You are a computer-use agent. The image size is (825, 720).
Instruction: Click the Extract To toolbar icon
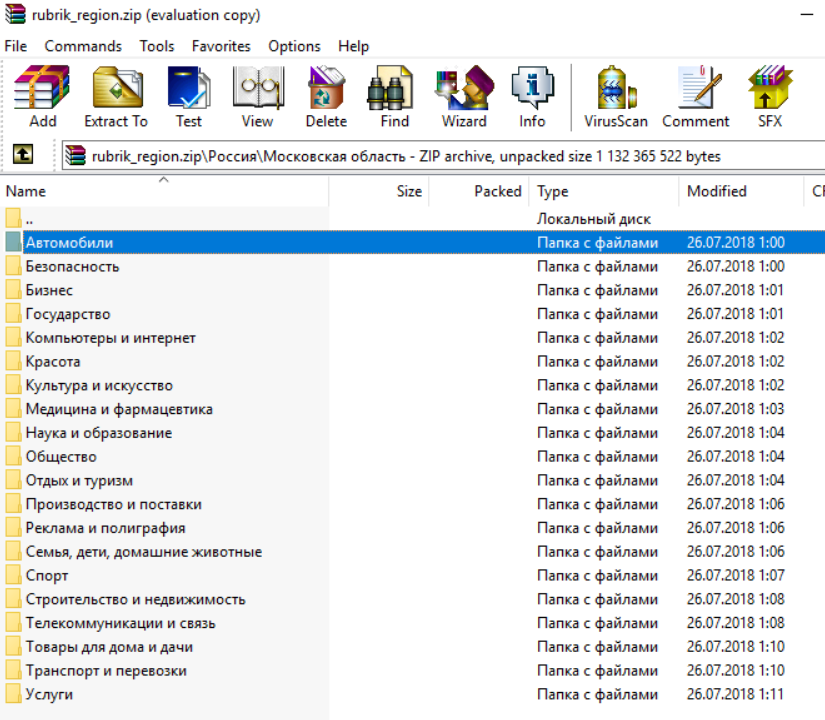[x=116, y=97]
